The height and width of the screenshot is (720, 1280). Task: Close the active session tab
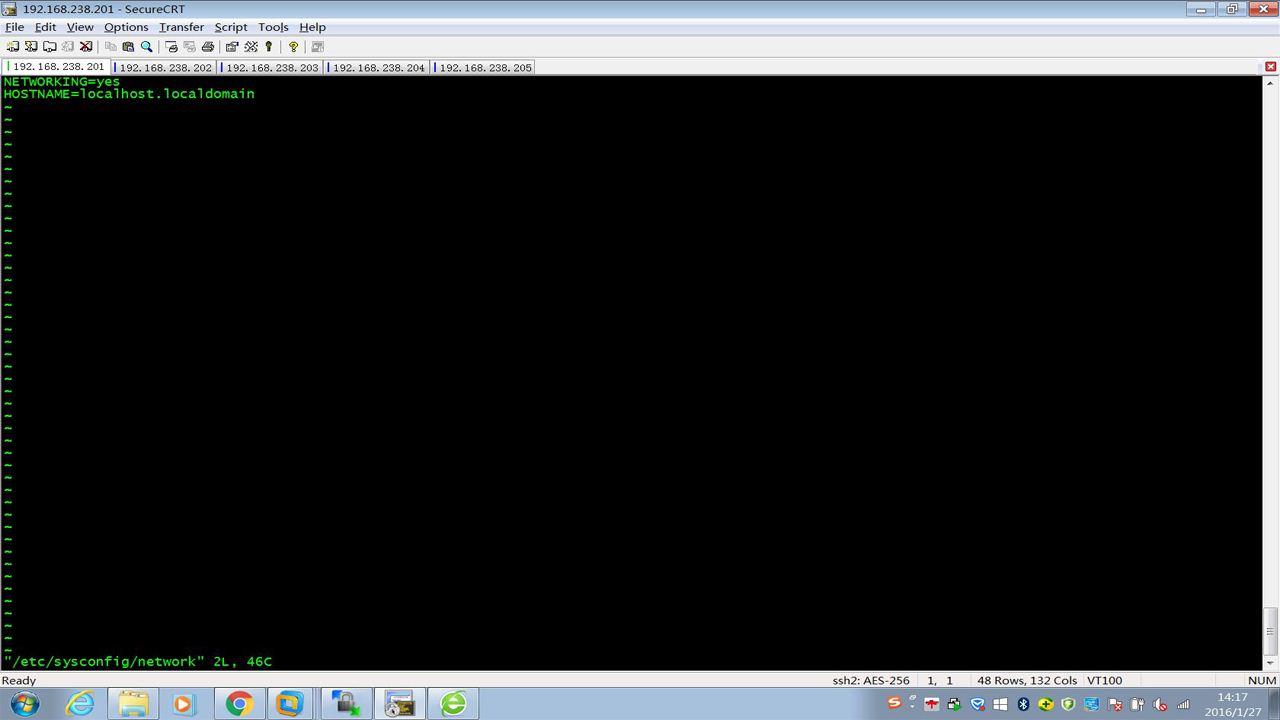pos(1270,67)
